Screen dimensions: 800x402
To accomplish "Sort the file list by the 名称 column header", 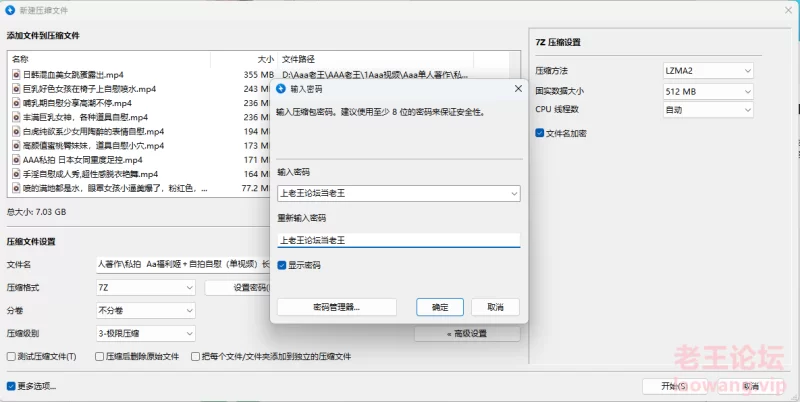I will (110, 59).
